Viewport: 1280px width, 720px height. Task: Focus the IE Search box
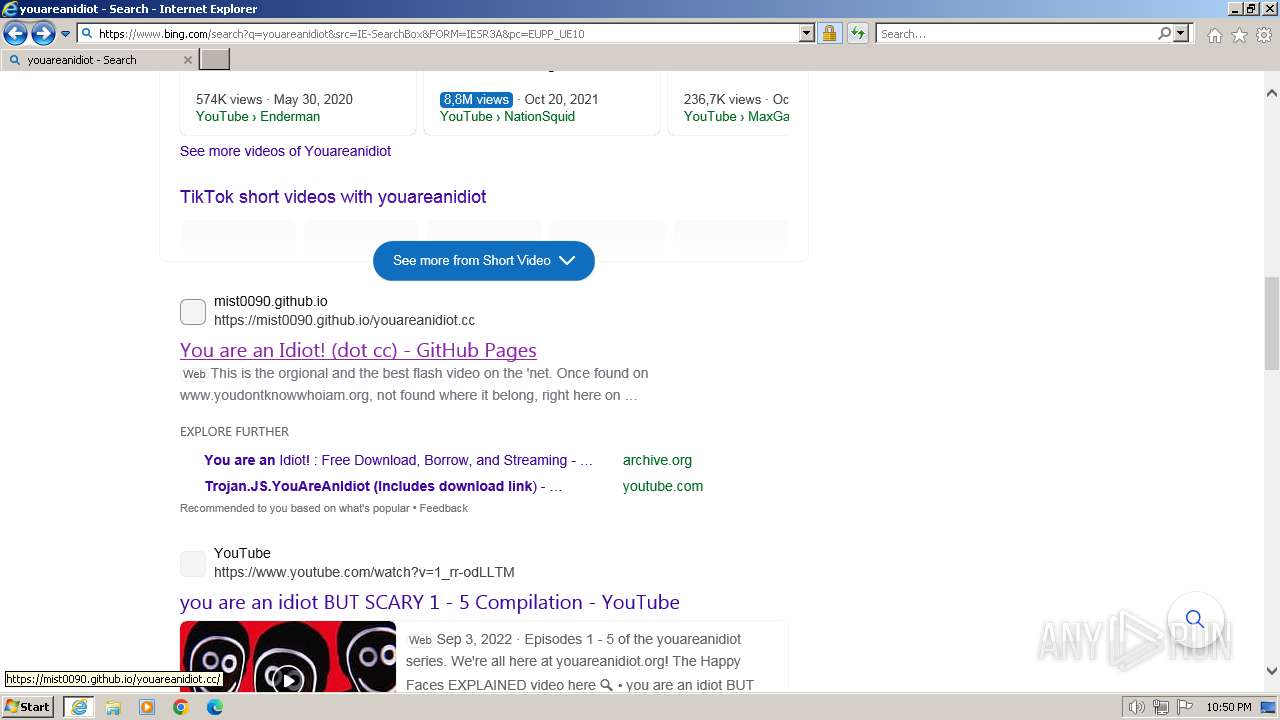click(1015, 34)
